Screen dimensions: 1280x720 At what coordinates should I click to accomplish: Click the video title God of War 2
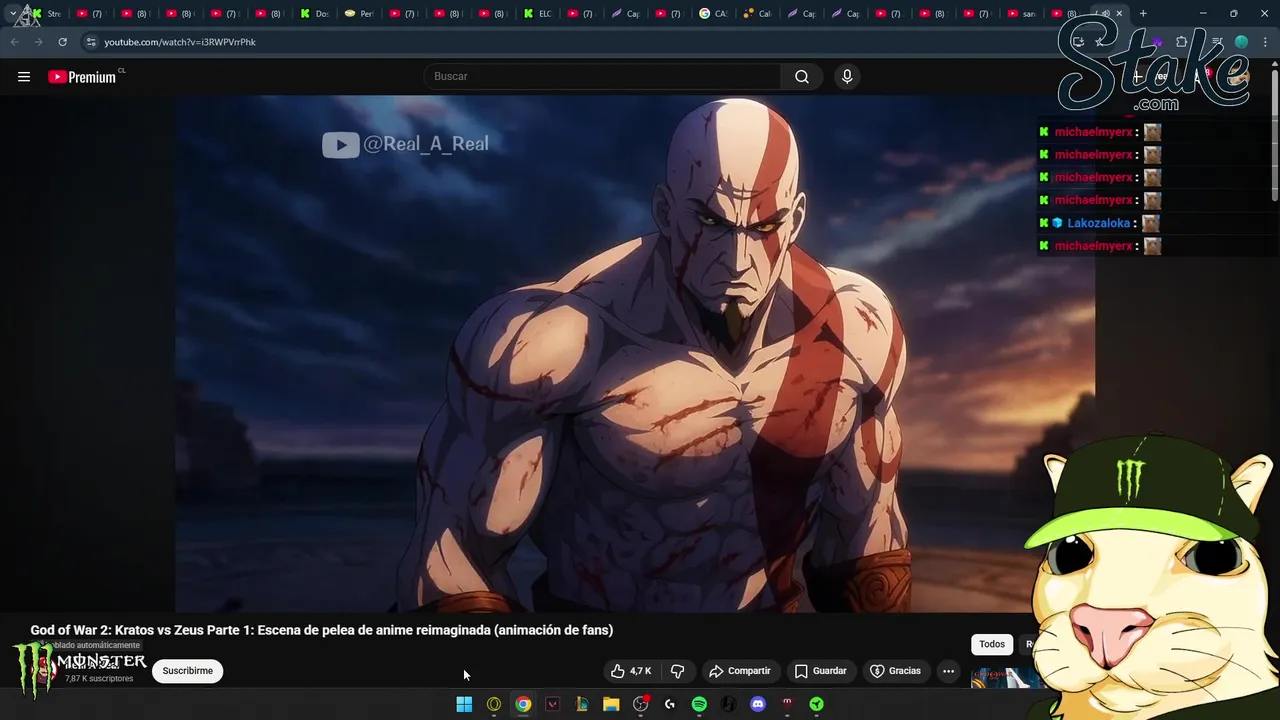point(321,630)
